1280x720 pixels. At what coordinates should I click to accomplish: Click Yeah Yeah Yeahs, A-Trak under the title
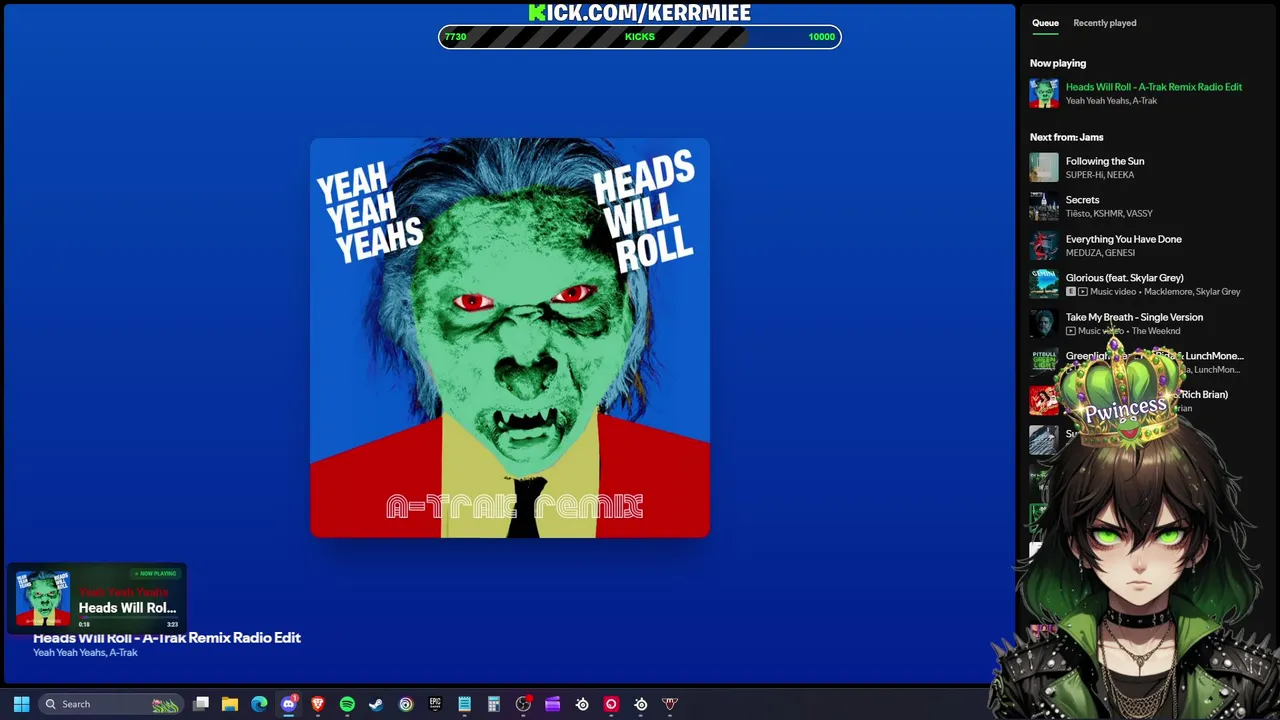(x=85, y=653)
